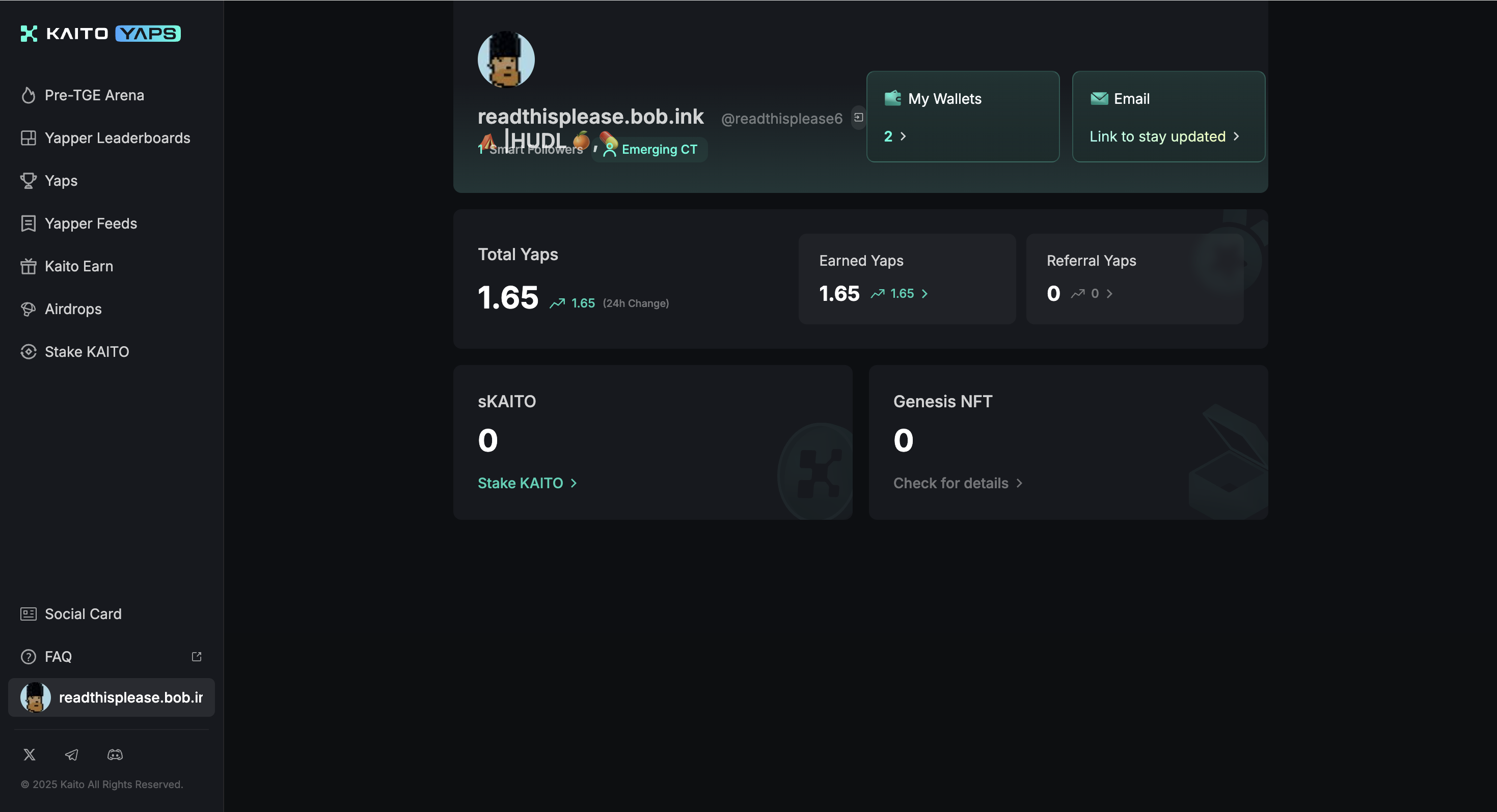Screen dimensions: 1497x812
Task: Open sidebar readthisplease.bob profile button
Action: pos(112,697)
